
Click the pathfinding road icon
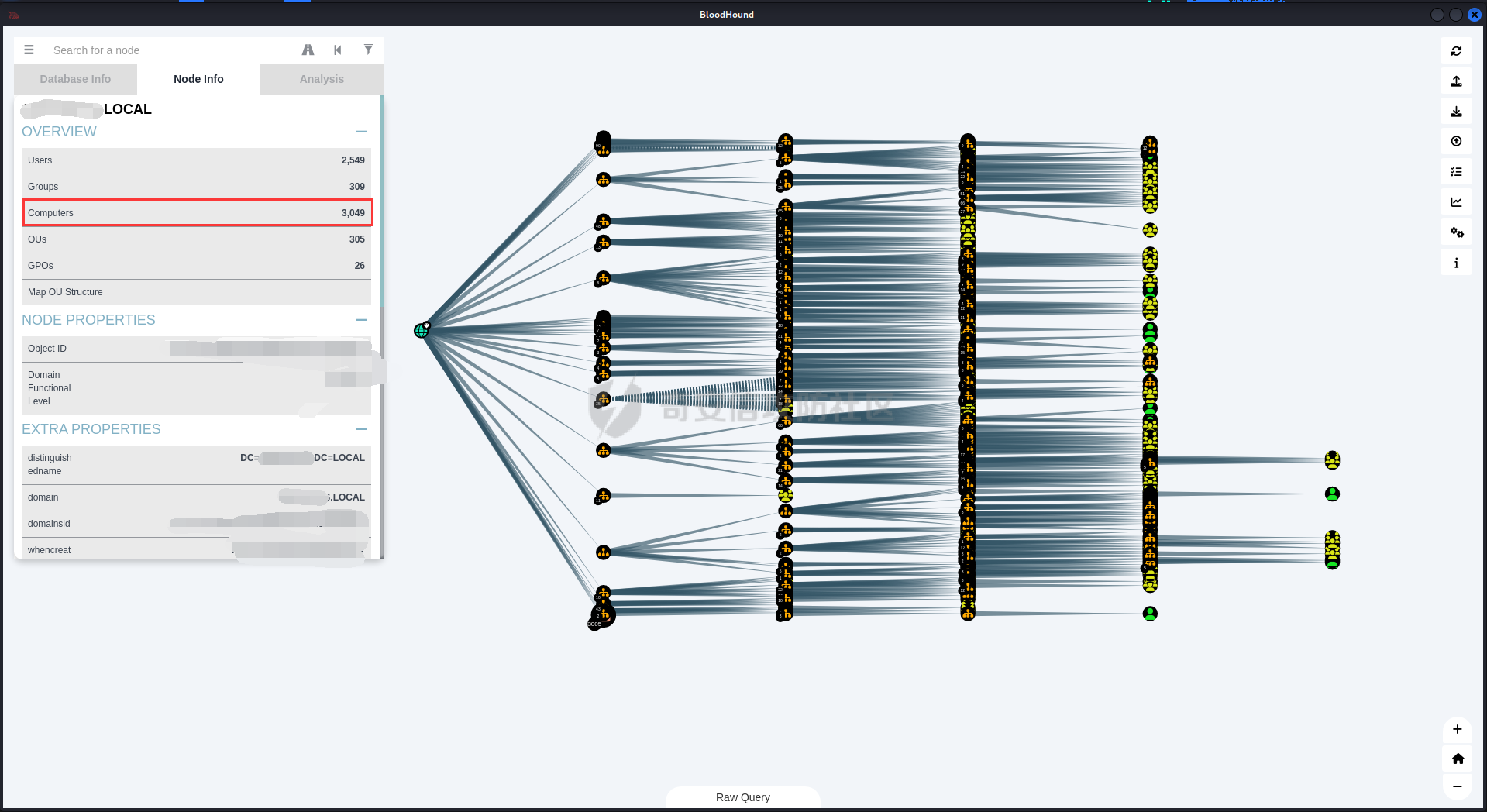tap(308, 50)
